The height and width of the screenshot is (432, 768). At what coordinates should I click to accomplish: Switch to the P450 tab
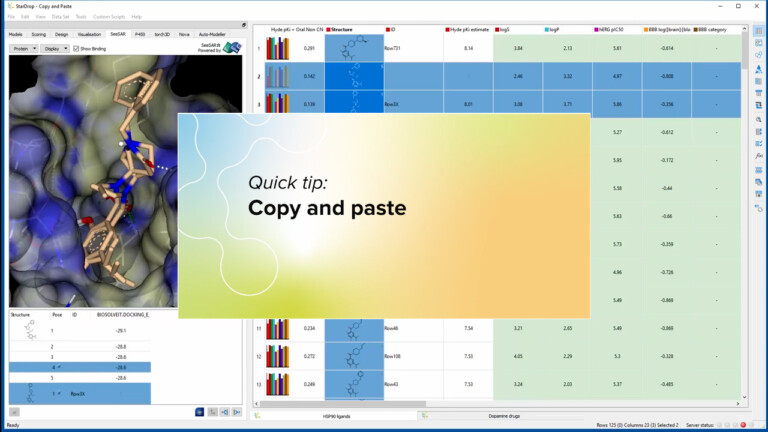coord(140,34)
